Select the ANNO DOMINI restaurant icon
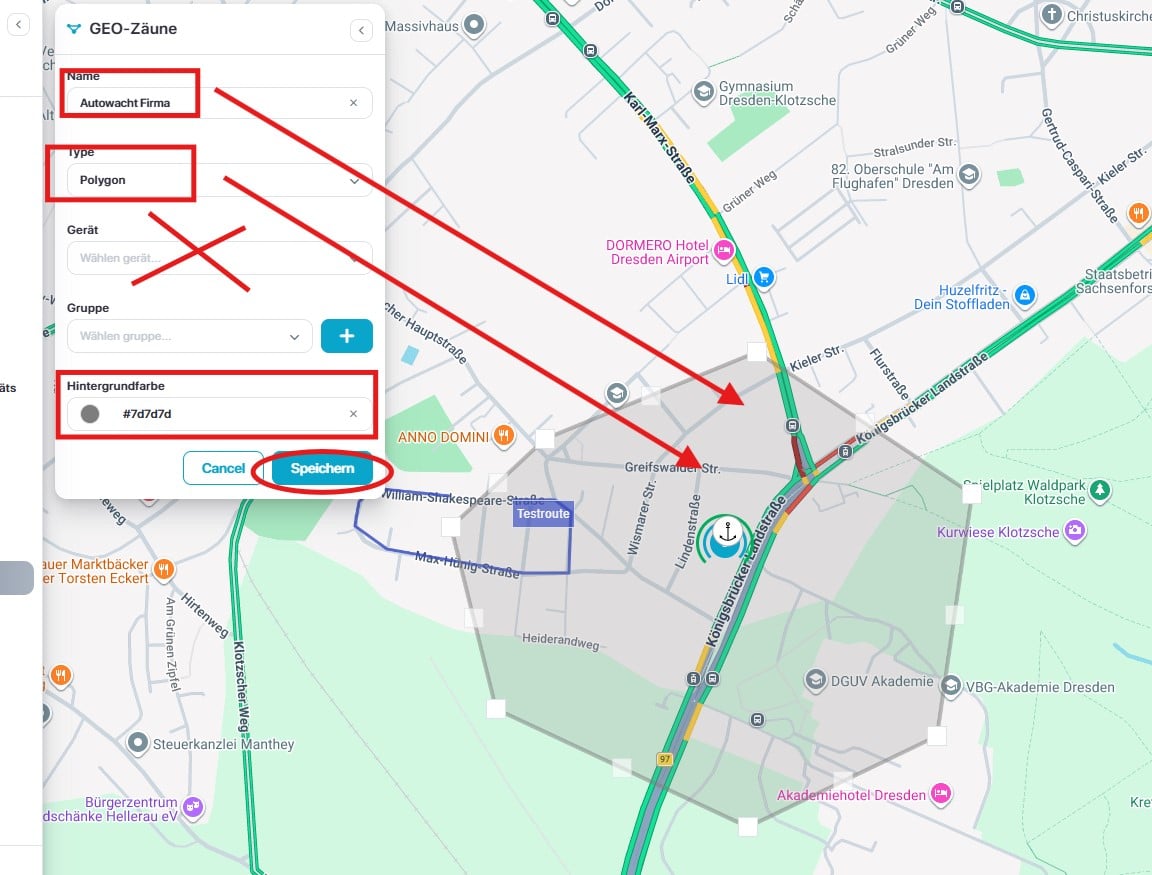This screenshot has height=875, width=1152. click(x=503, y=436)
